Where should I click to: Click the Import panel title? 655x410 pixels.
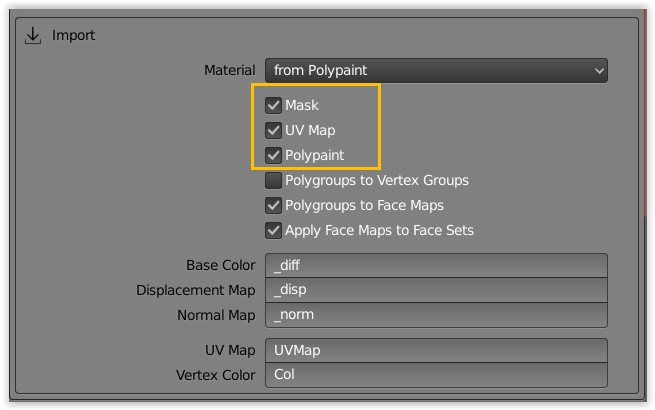point(74,36)
